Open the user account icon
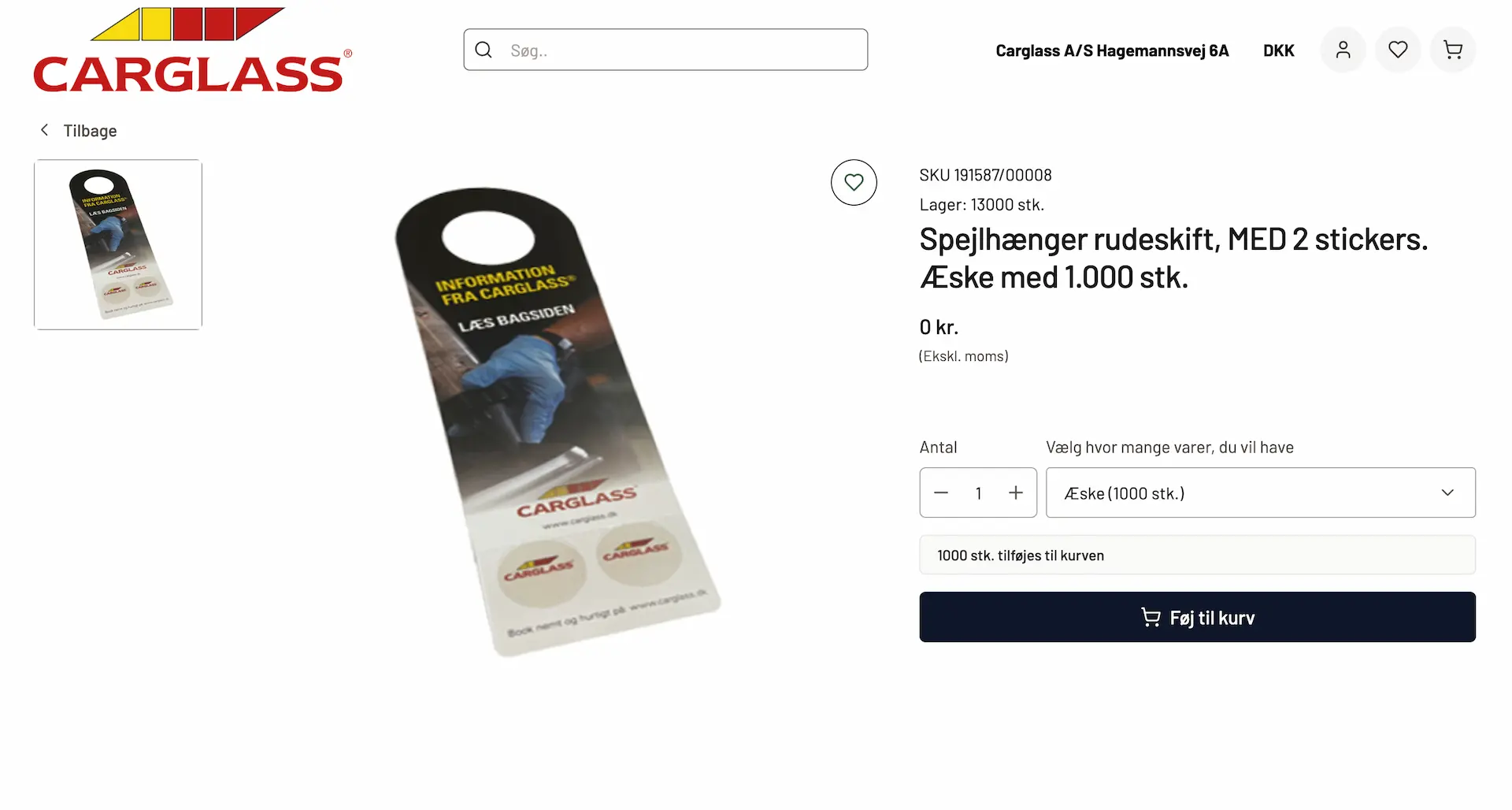This screenshot has height=810, width=1512. (1343, 50)
